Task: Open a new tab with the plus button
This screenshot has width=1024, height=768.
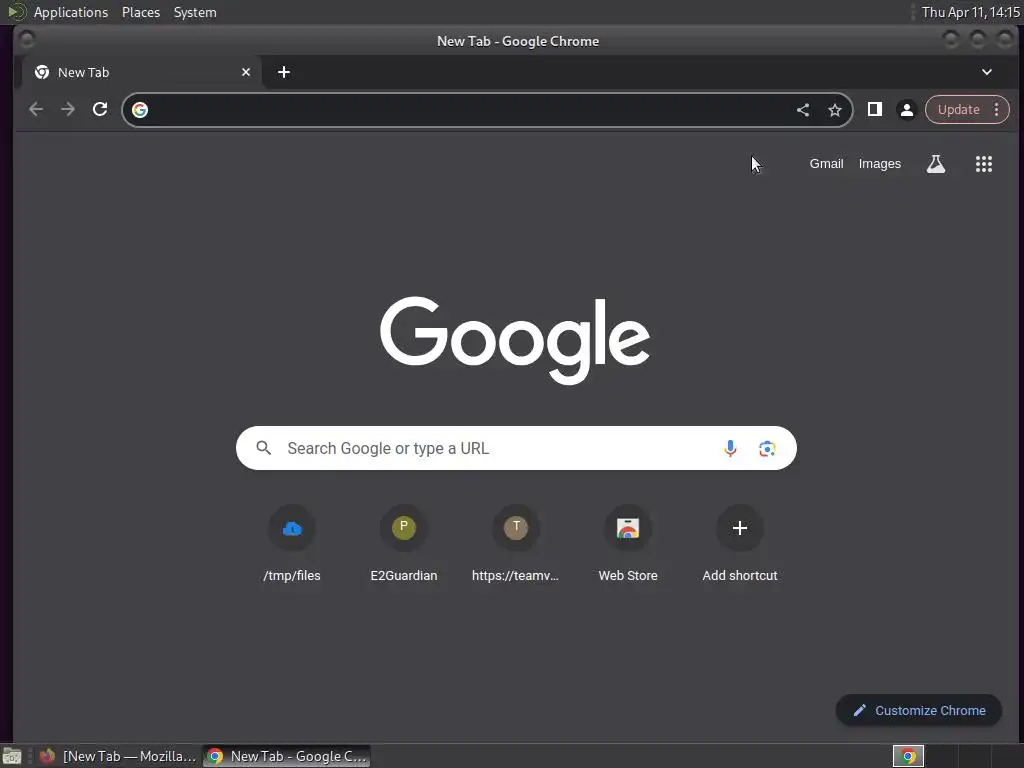Action: click(283, 72)
